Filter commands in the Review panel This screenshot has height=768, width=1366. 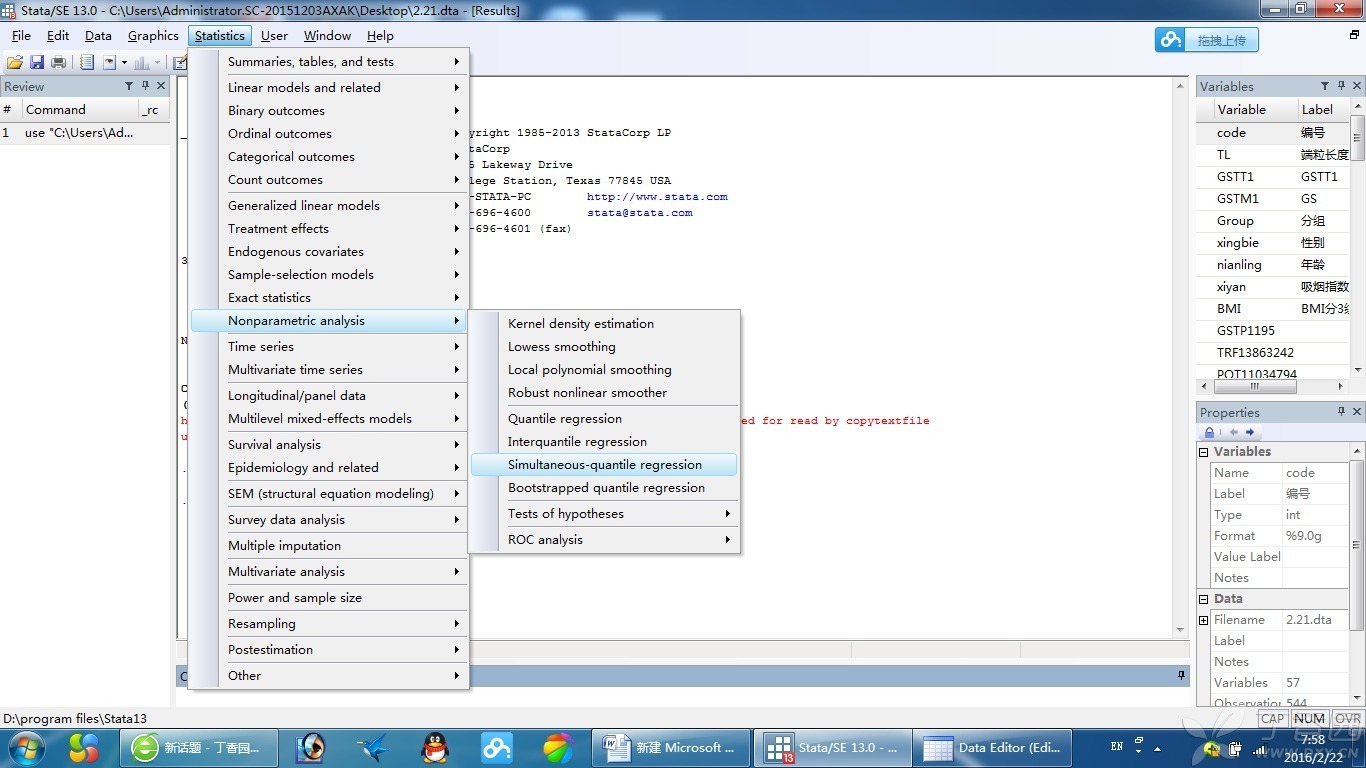pyautogui.click(x=128, y=86)
